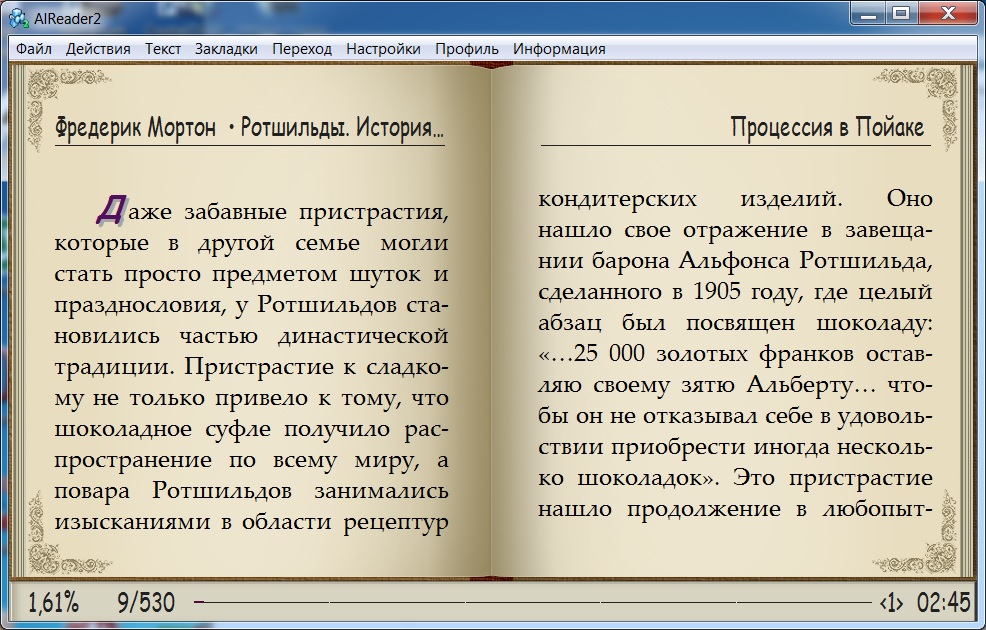Click the word 'празднословия' on left page
The image size is (986, 630).
pos(138,306)
